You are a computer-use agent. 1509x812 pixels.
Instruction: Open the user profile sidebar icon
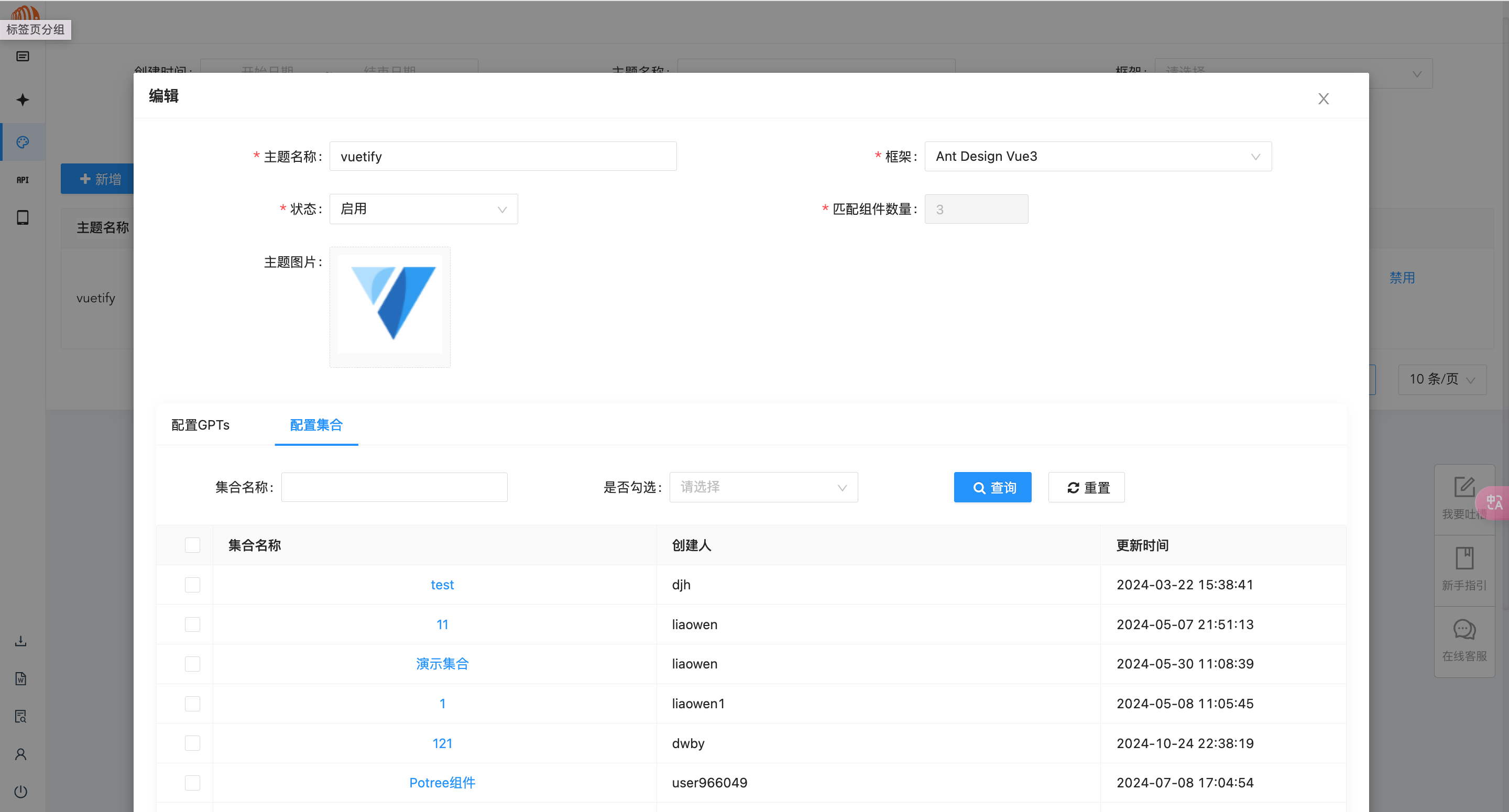click(x=20, y=754)
